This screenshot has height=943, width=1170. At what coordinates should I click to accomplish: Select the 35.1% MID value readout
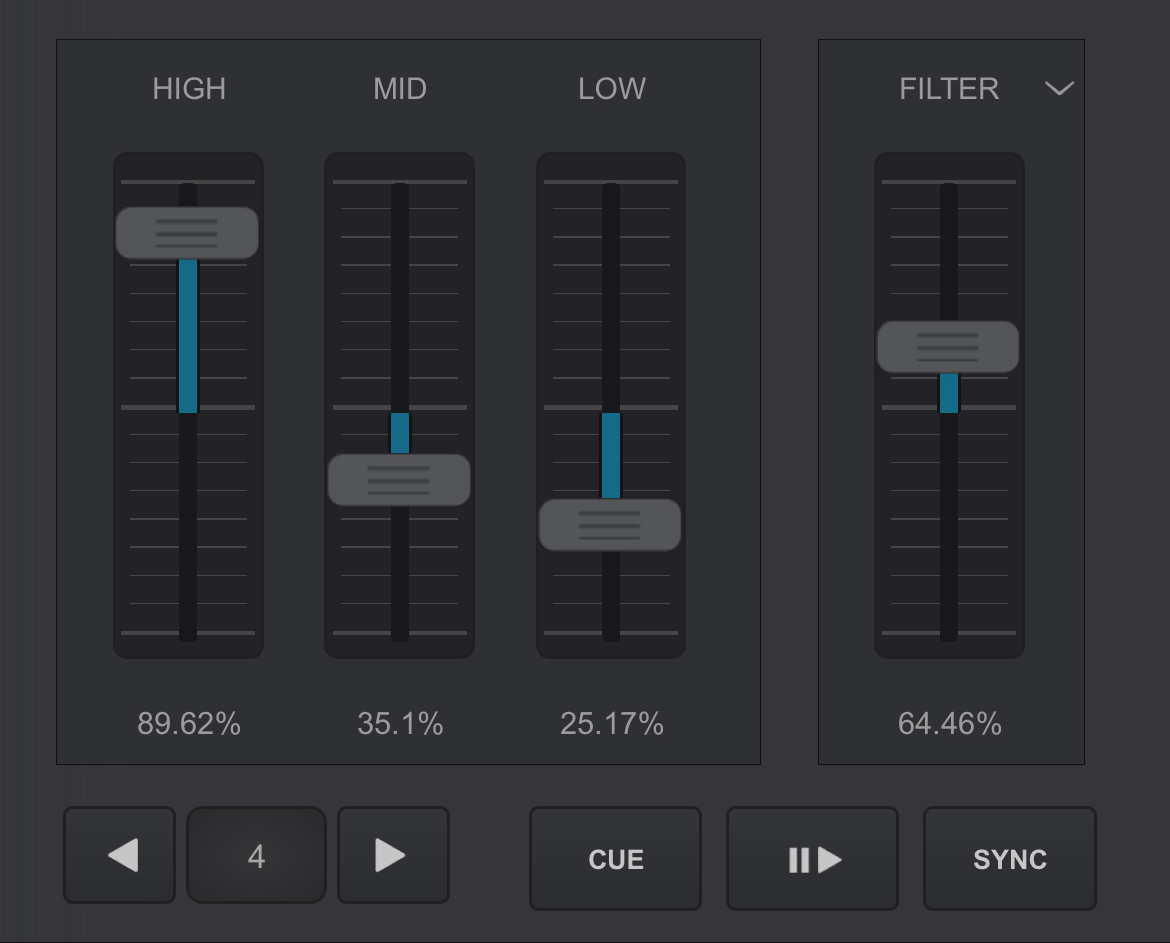pyautogui.click(x=400, y=724)
